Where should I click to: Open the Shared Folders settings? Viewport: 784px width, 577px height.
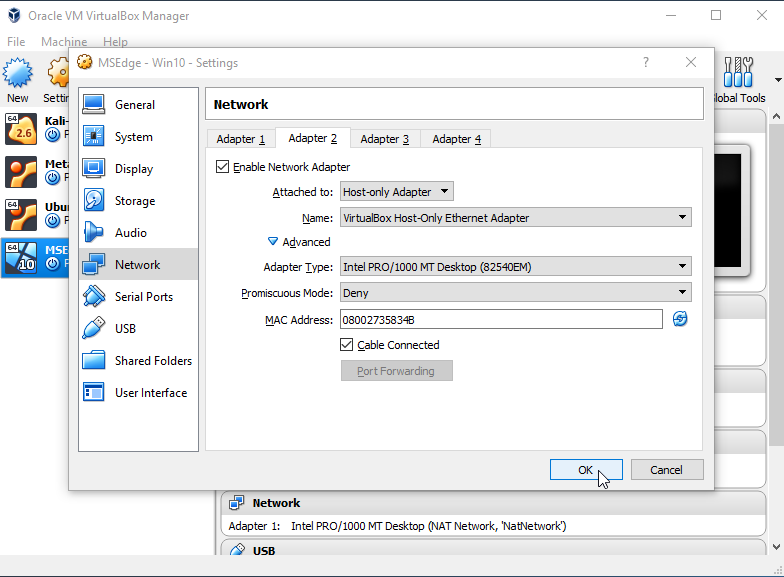[153, 361]
